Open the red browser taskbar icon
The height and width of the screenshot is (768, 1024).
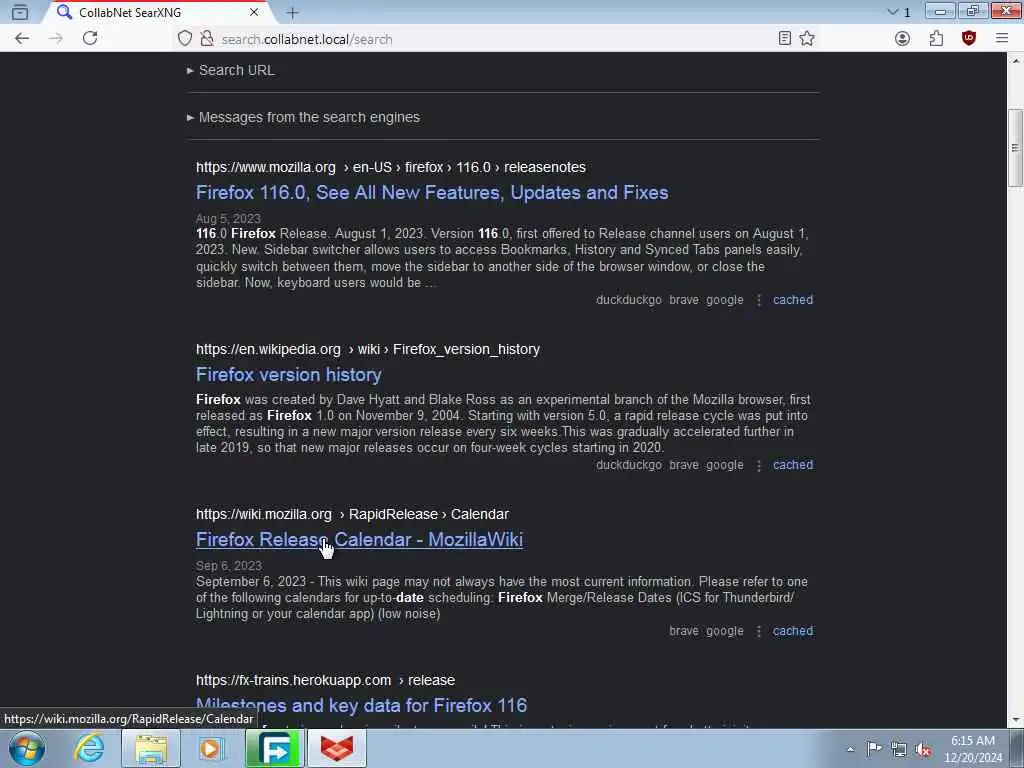(x=336, y=748)
